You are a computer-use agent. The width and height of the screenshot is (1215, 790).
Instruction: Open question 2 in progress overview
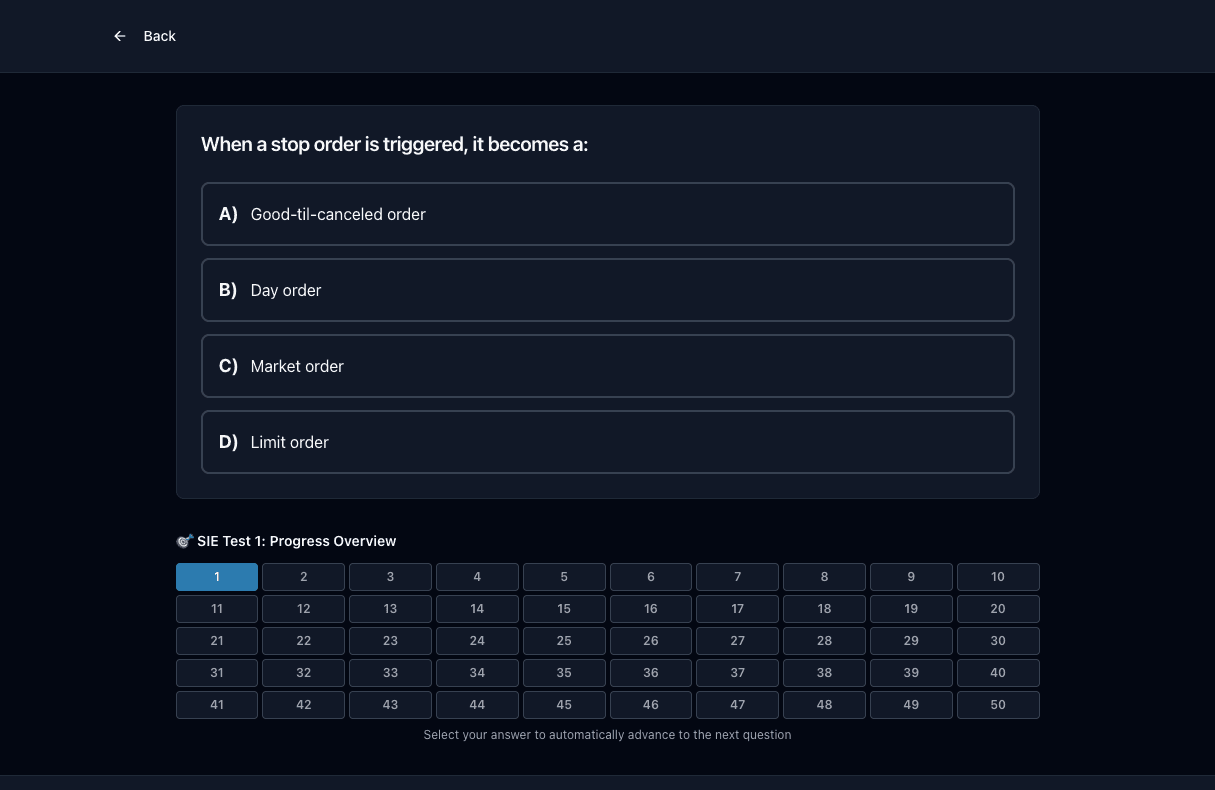coord(304,577)
